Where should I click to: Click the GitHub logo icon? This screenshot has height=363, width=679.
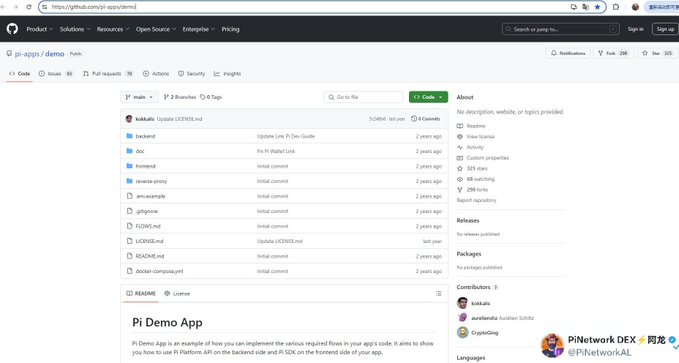[x=12, y=29]
